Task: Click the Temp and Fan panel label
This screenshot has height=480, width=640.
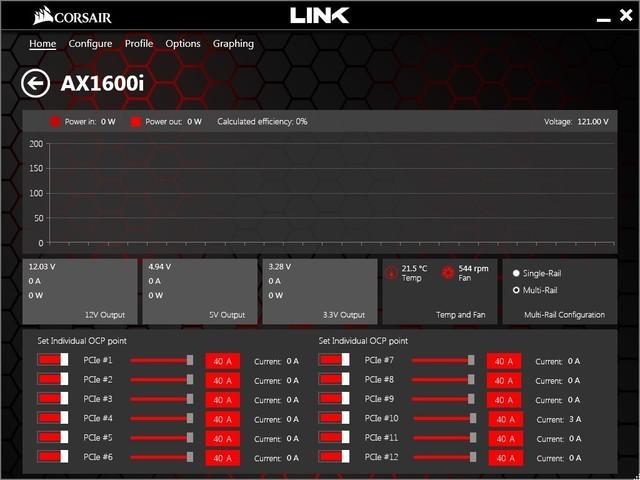Action: tap(460, 315)
